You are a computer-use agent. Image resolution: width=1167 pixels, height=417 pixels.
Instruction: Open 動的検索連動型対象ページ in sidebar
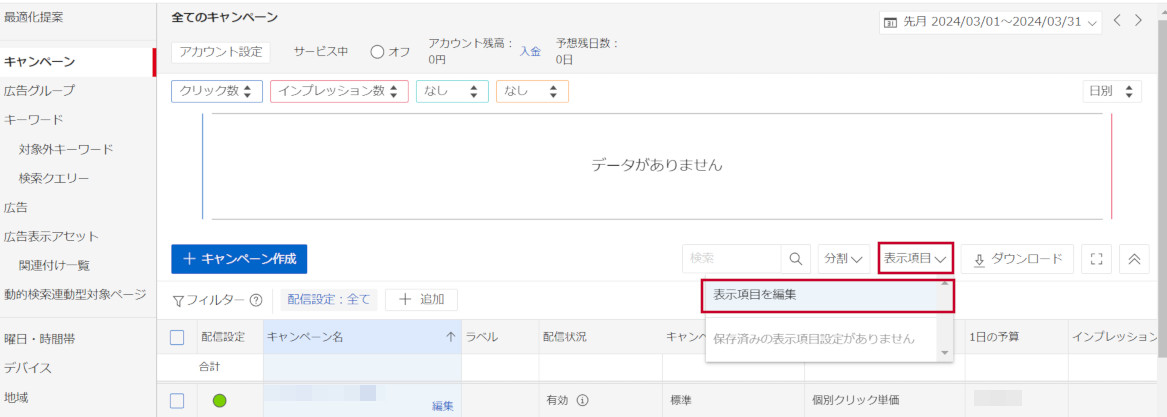75,295
